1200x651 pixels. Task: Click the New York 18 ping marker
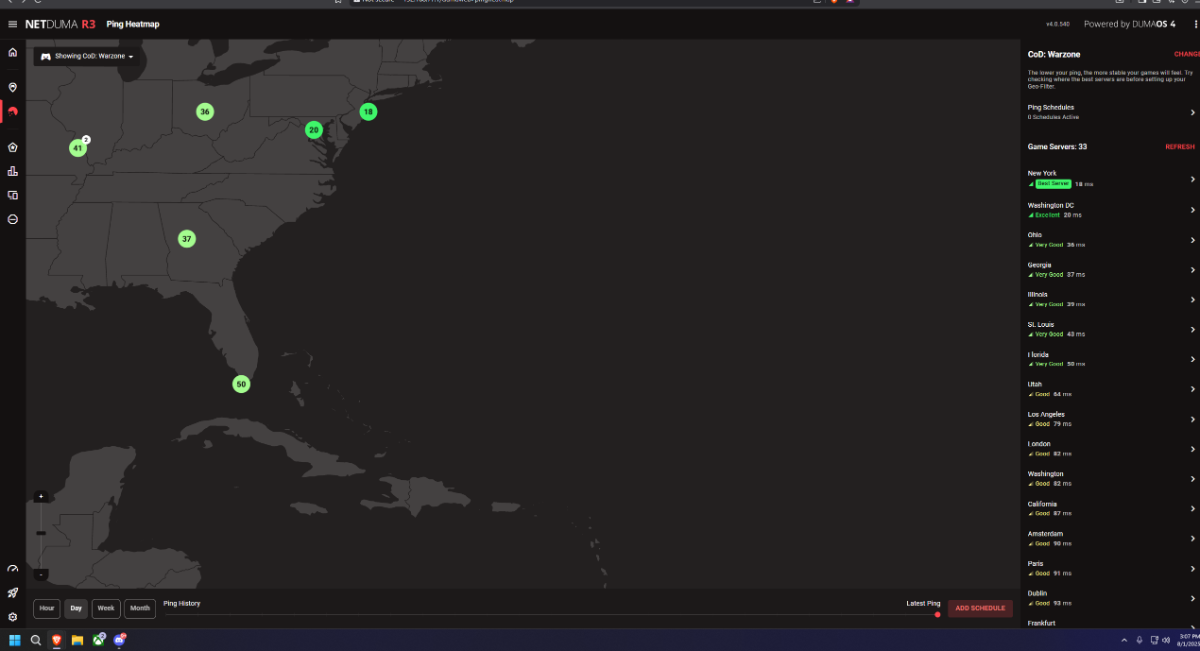368,112
